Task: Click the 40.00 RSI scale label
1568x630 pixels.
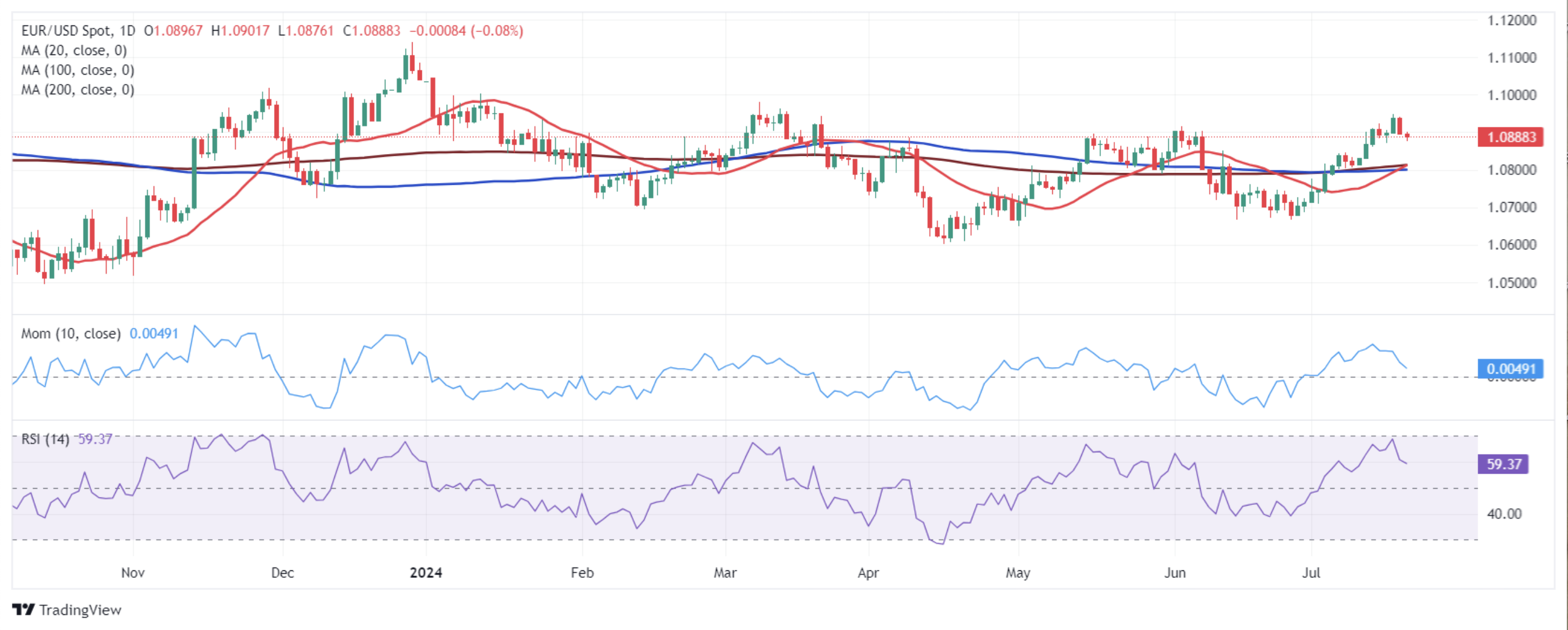Action: click(1504, 514)
